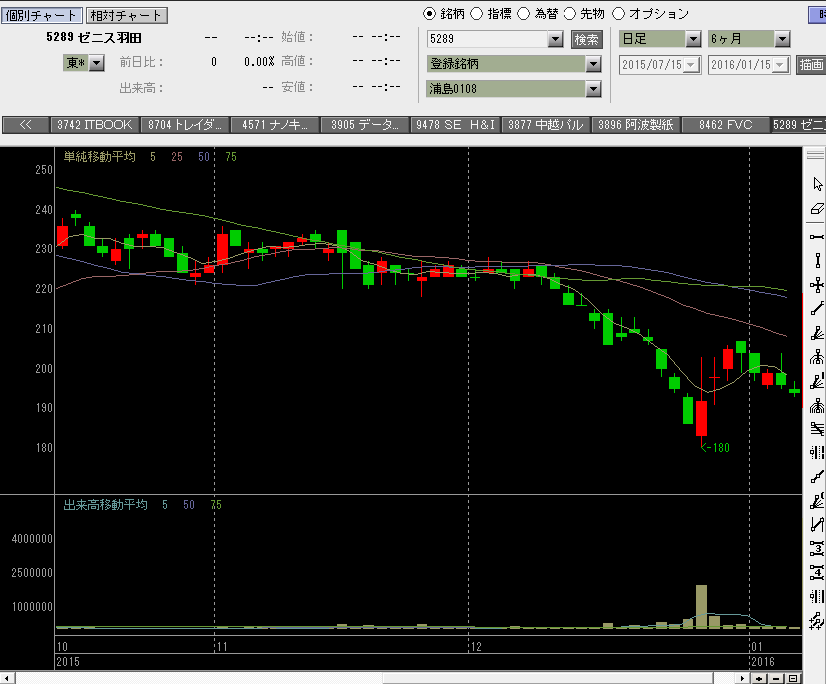Select the オプション radio button

pyautogui.click(x=618, y=14)
